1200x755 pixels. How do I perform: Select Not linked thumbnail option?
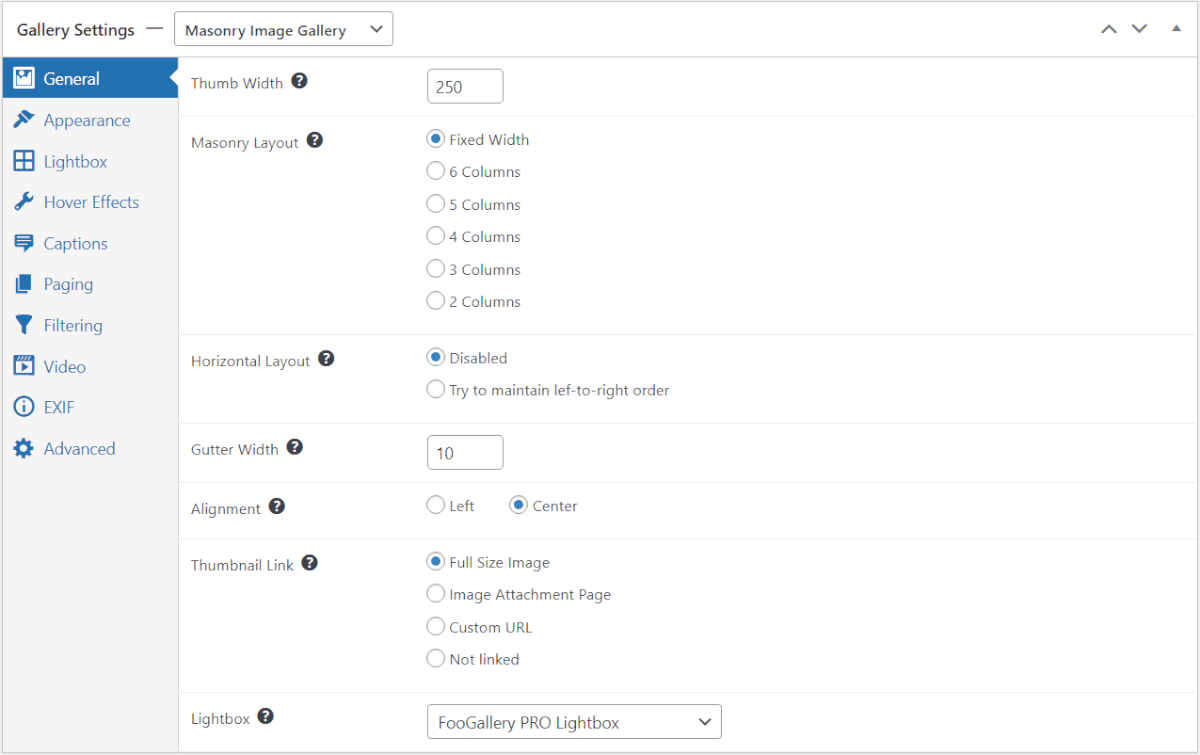(x=435, y=658)
